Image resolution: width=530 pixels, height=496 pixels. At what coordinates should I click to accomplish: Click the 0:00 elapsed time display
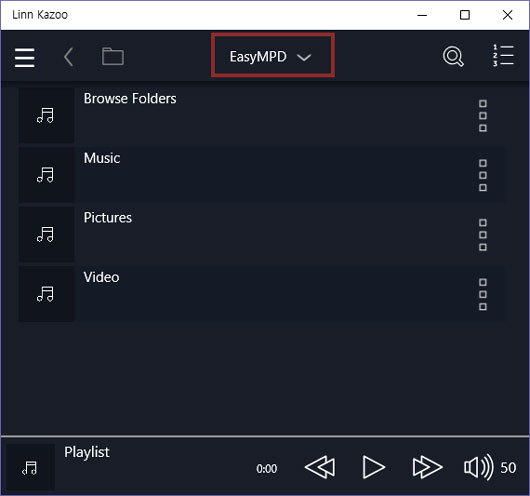pyautogui.click(x=267, y=469)
